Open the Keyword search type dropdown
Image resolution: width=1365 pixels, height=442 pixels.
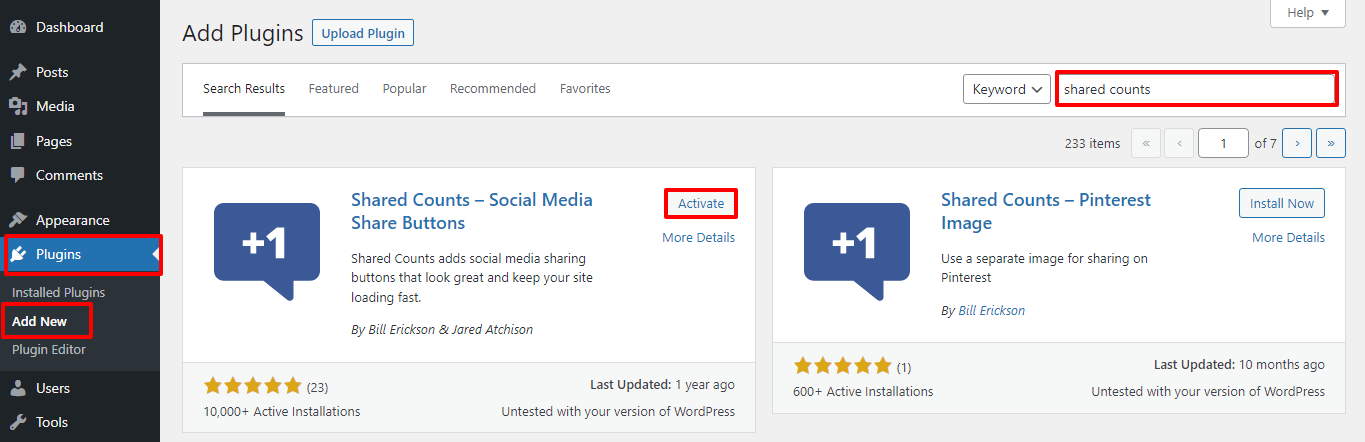(x=1006, y=89)
